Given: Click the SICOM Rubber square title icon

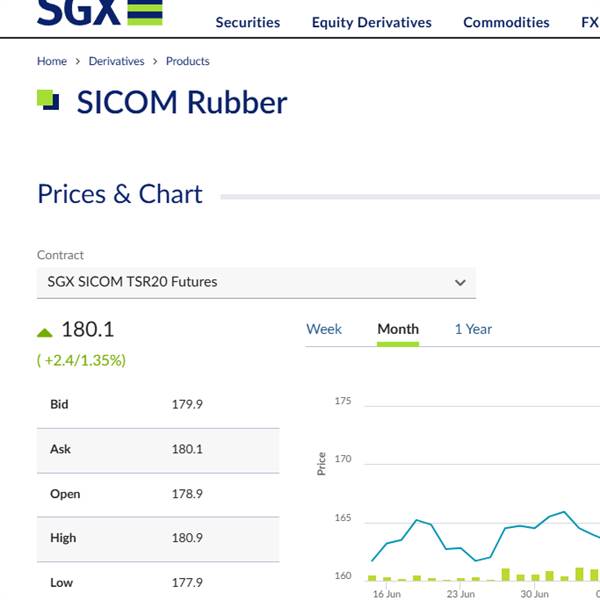Looking at the screenshot, I should (48, 100).
